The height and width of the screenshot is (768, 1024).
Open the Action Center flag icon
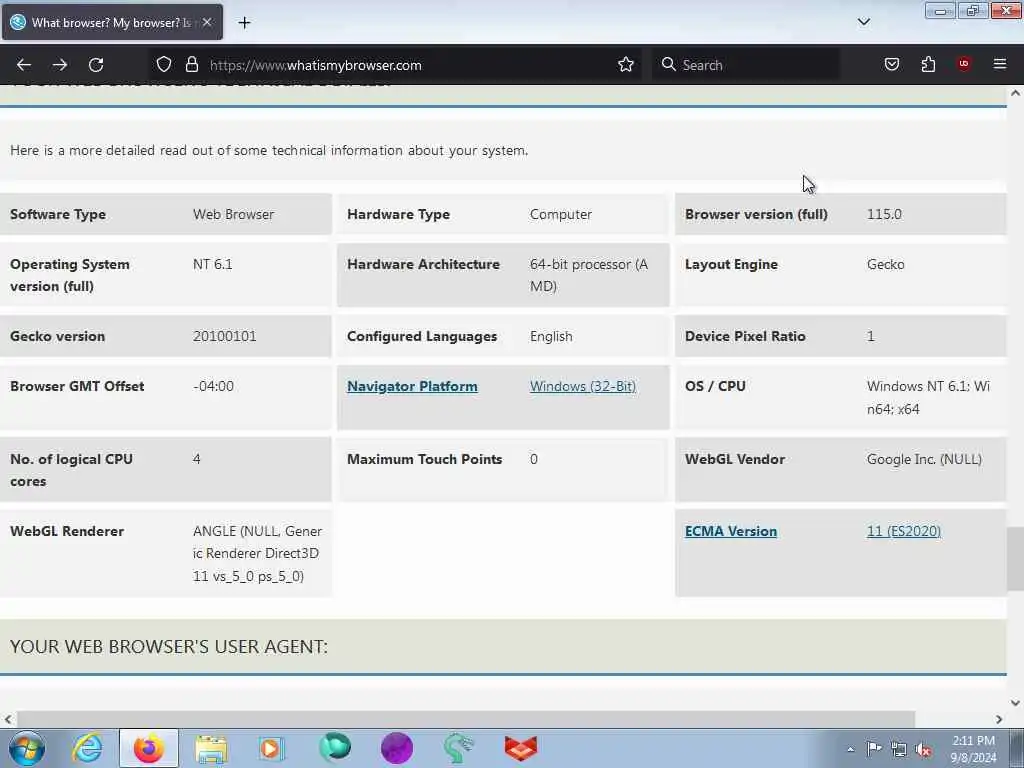(874, 749)
